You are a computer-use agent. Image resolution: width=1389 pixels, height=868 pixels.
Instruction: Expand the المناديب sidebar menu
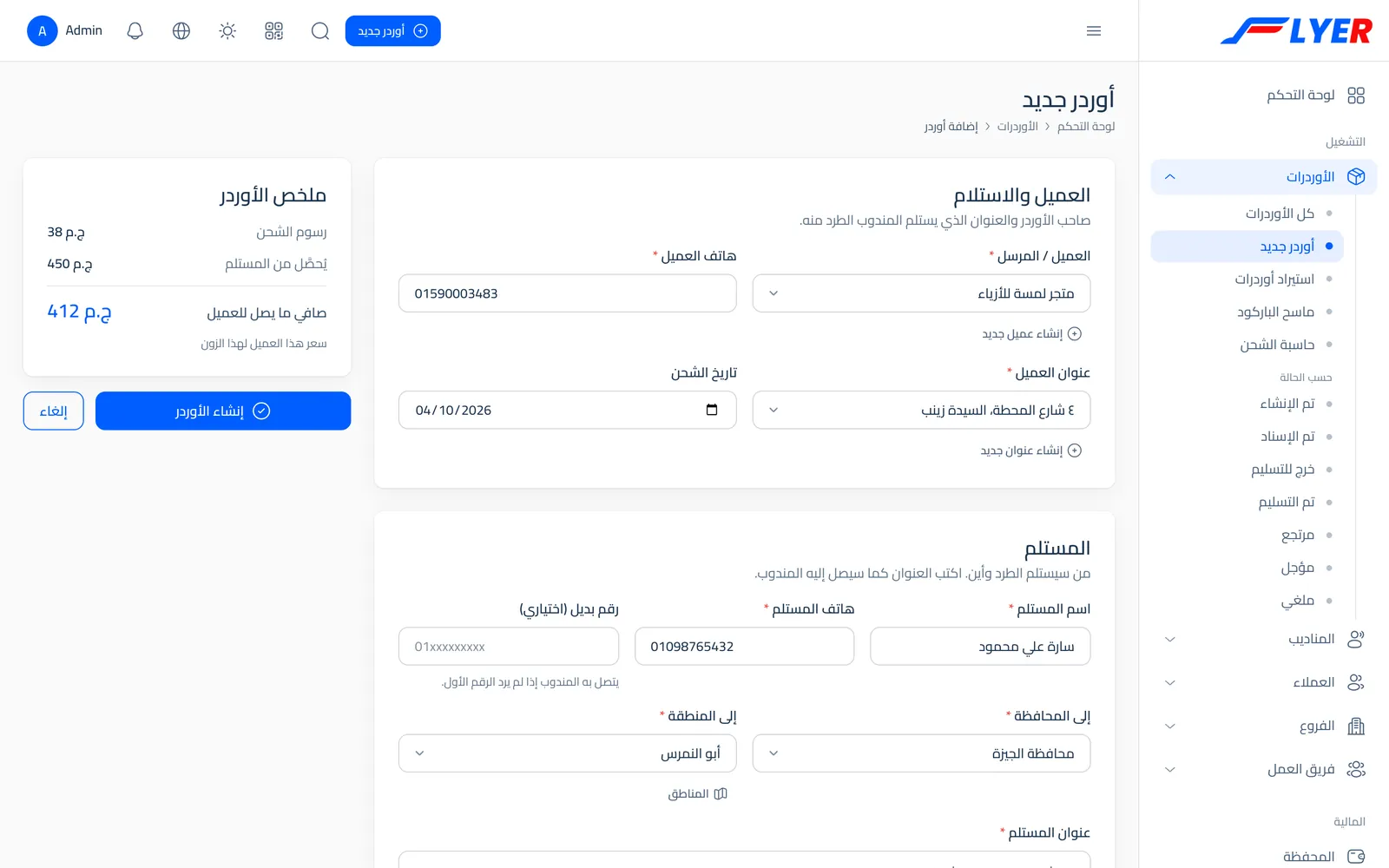pos(1264,639)
